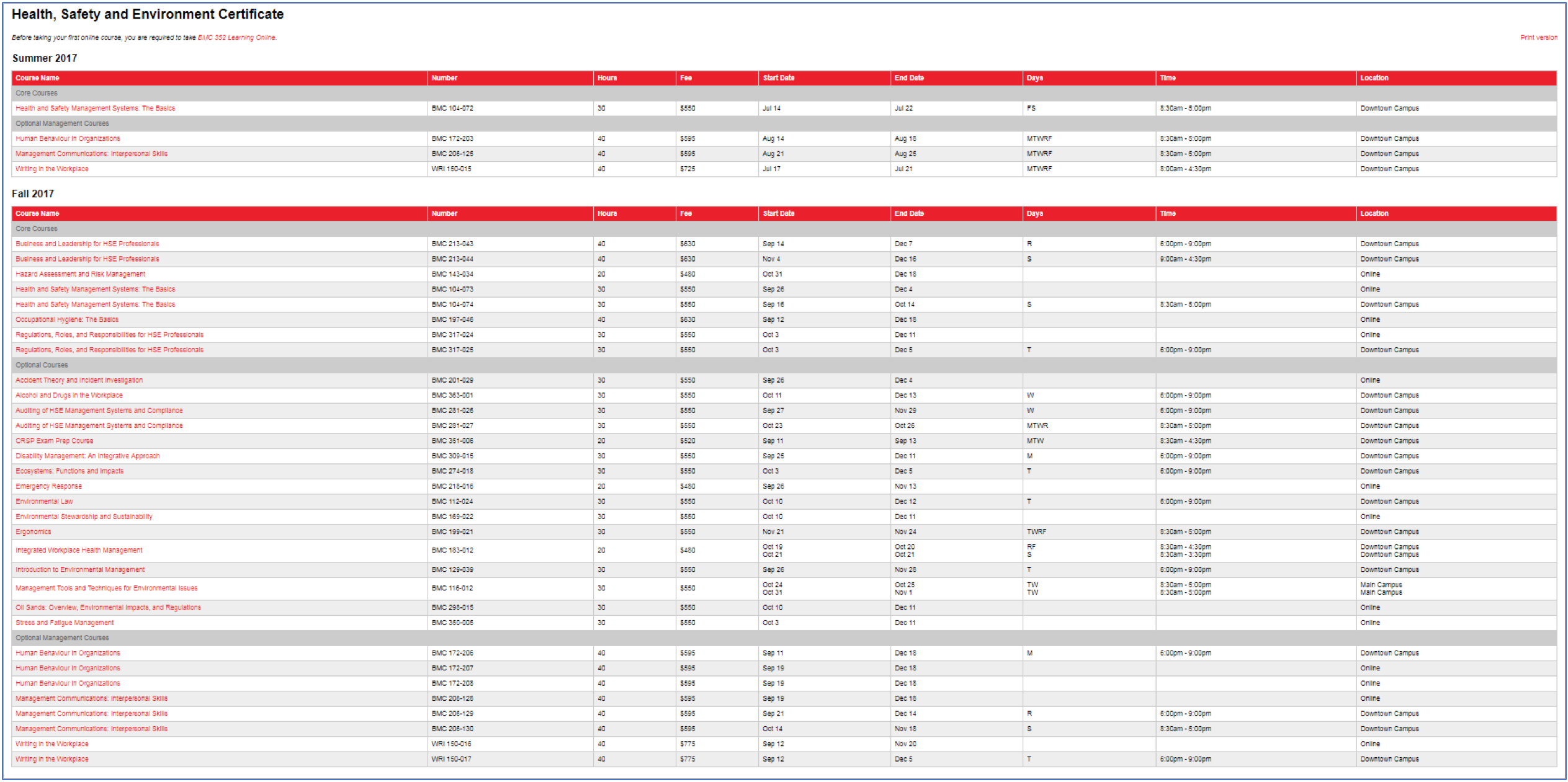This screenshot has height=782, width=1568.
Task: Select CRSP Exam Prep Course link
Action: [54, 441]
